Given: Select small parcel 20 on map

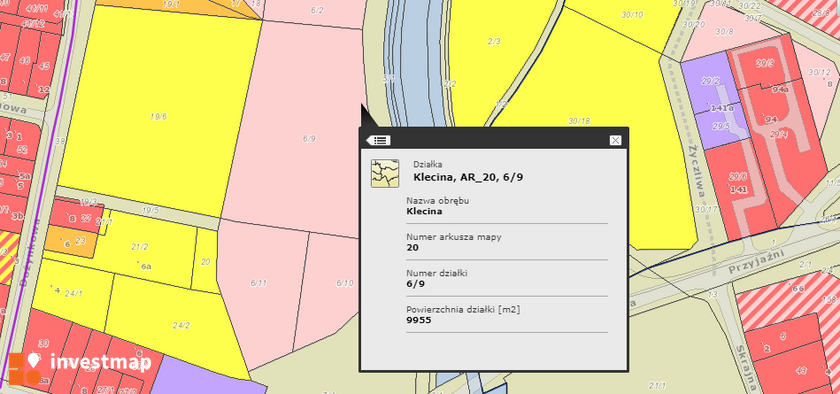Looking at the screenshot, I should [x=205, y=262].
